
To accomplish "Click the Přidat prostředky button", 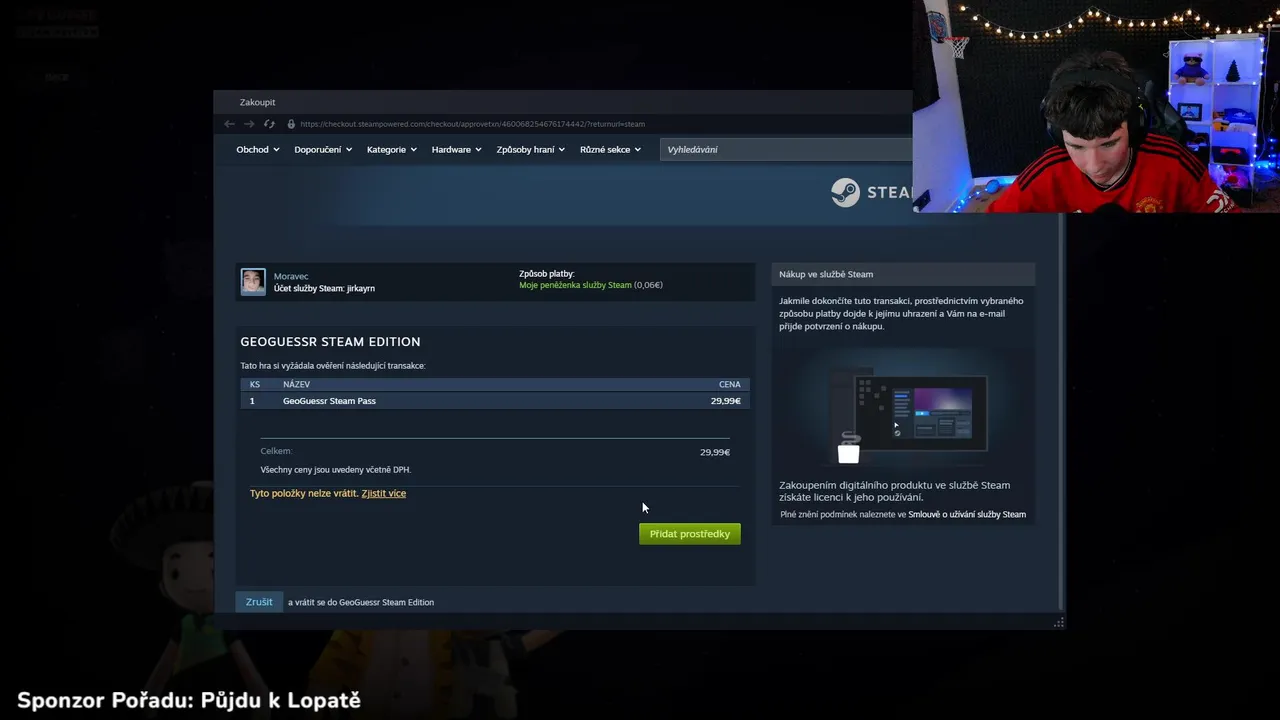I will pos(690,534).
